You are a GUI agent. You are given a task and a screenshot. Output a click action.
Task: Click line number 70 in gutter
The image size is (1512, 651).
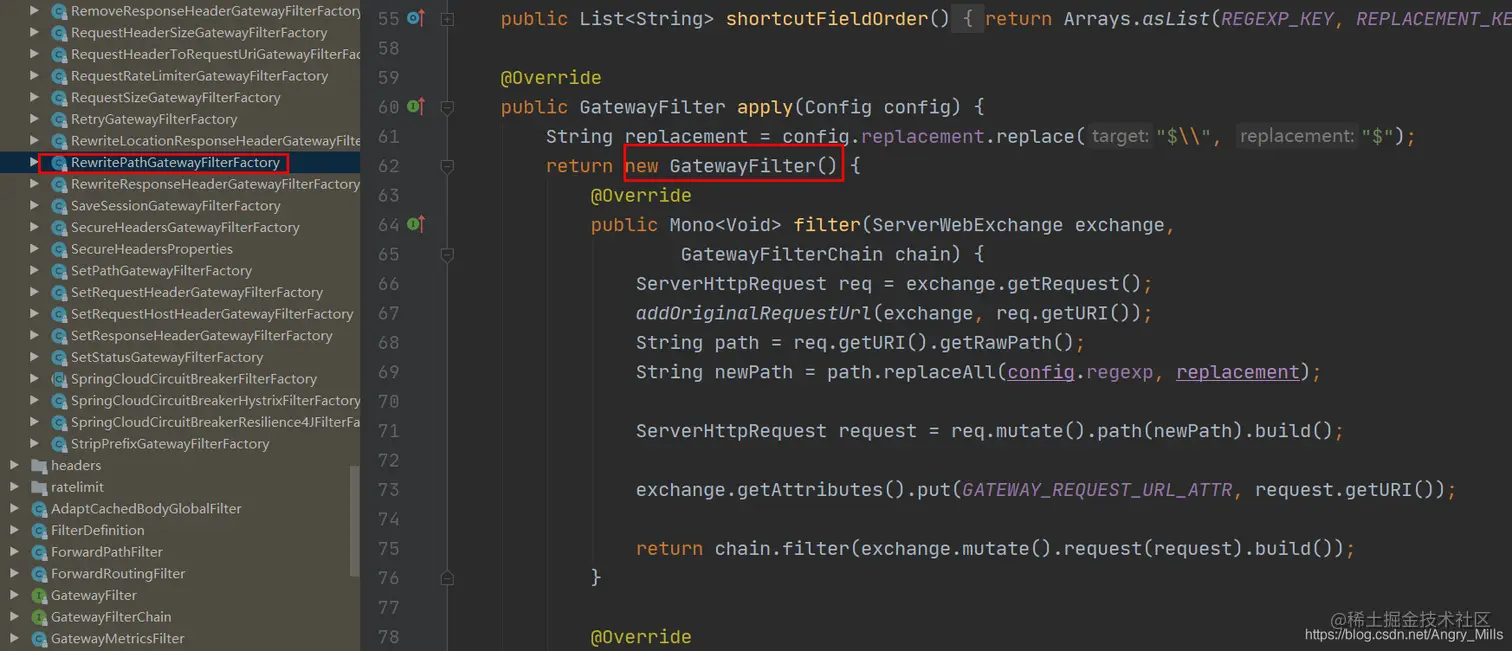point(388,401)
